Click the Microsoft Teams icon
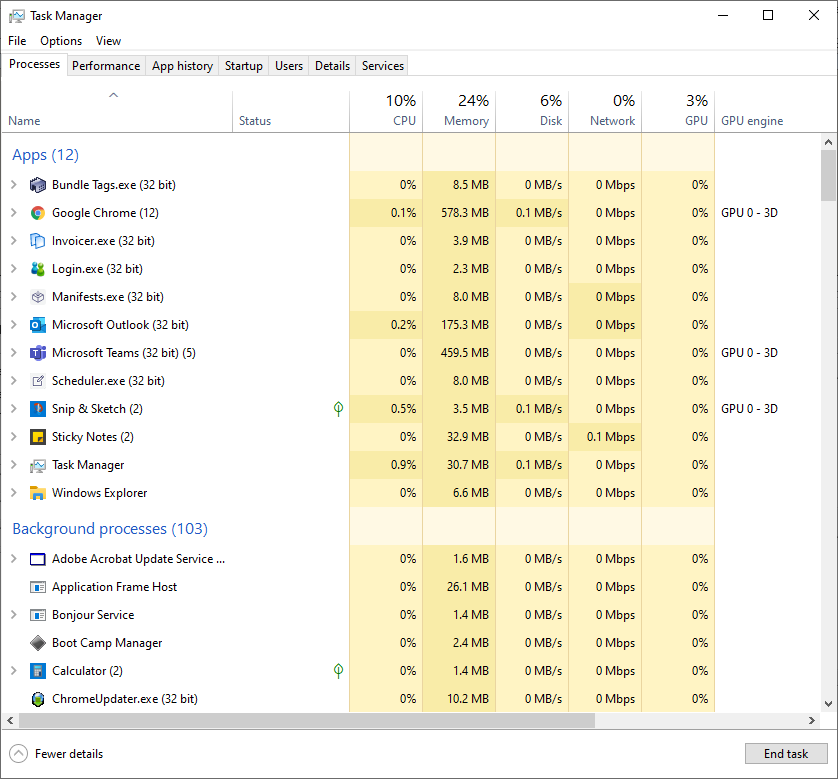This screenshot has width=838, height=779. tap(37, 353)
